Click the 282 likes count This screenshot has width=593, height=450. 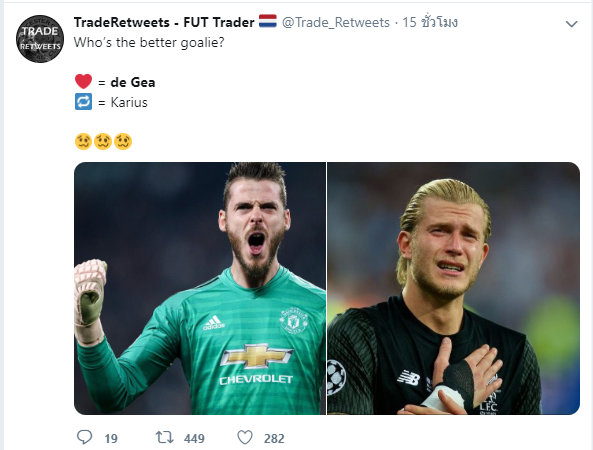(274, 439)
